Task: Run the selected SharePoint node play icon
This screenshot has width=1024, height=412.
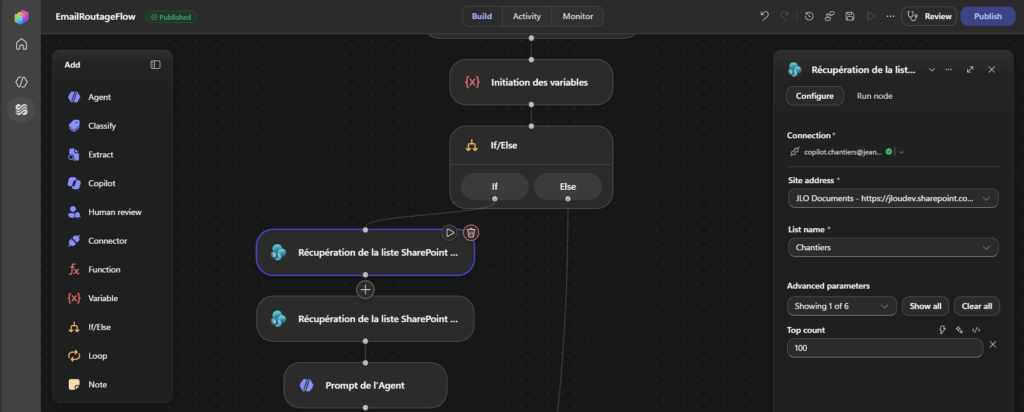Action: (x=449, y=232)
